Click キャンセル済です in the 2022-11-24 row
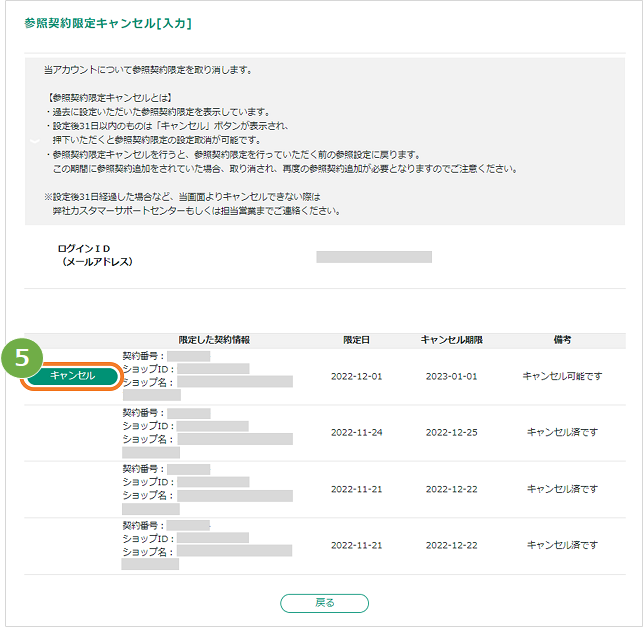Screen dimensions: 643x627 click(562, 432)
